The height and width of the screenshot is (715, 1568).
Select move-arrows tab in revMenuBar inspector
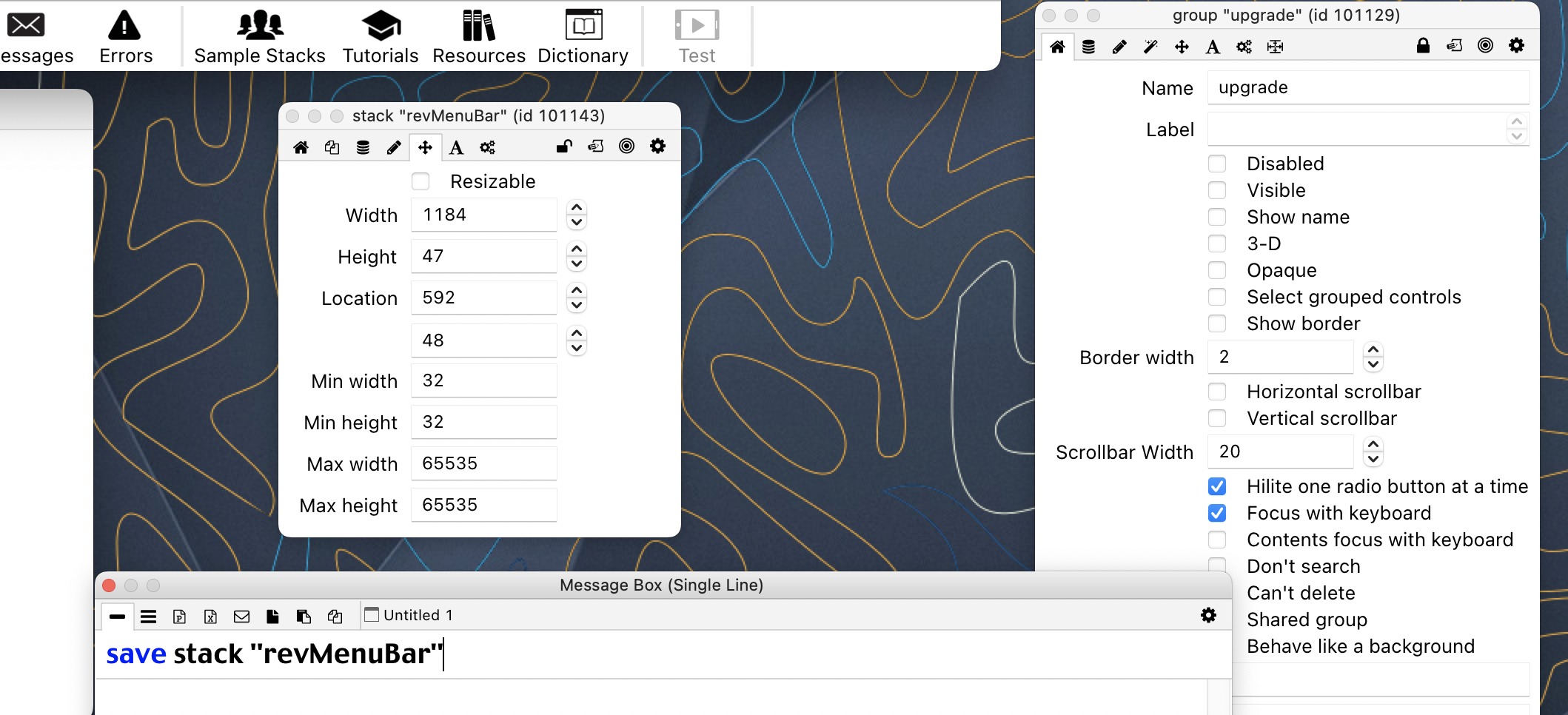point(425,147)
